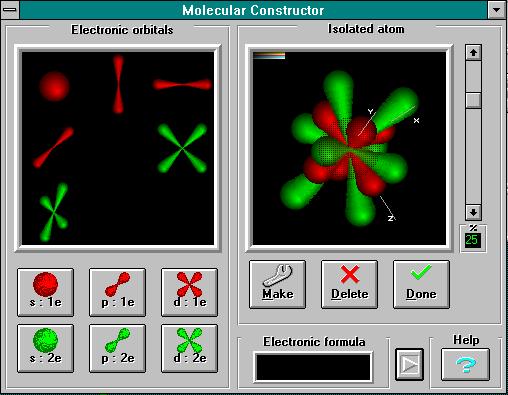
Task: Add the green s : 2e orbital
Action: 45,348
